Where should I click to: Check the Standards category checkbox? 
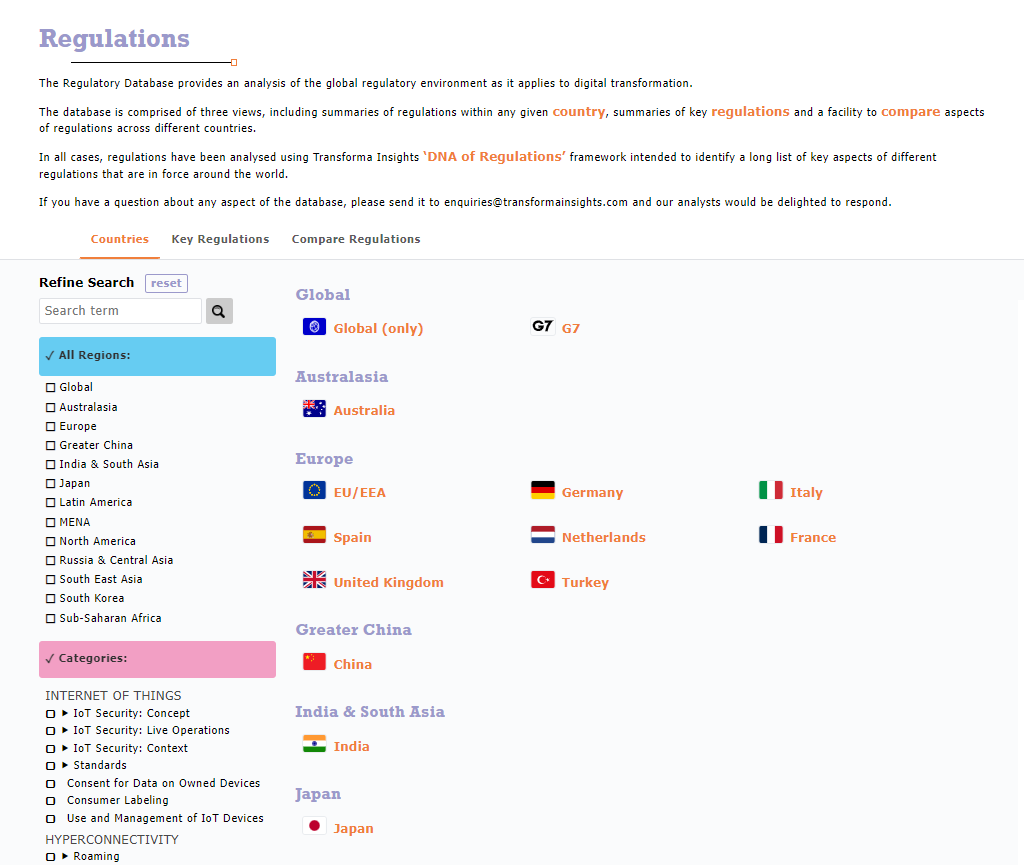[51, 766]
